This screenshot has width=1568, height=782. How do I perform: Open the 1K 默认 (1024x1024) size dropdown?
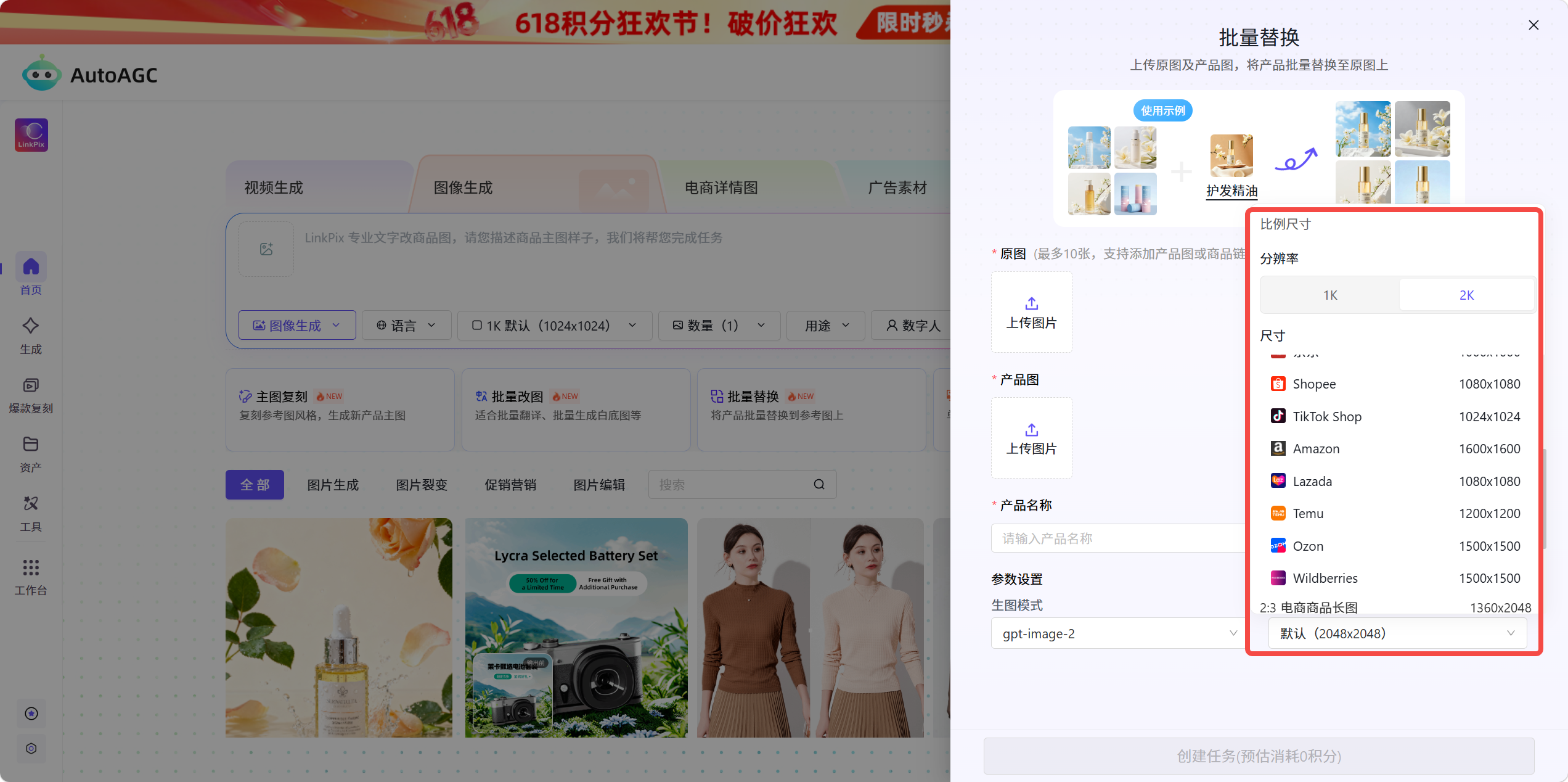coord(554,325)
